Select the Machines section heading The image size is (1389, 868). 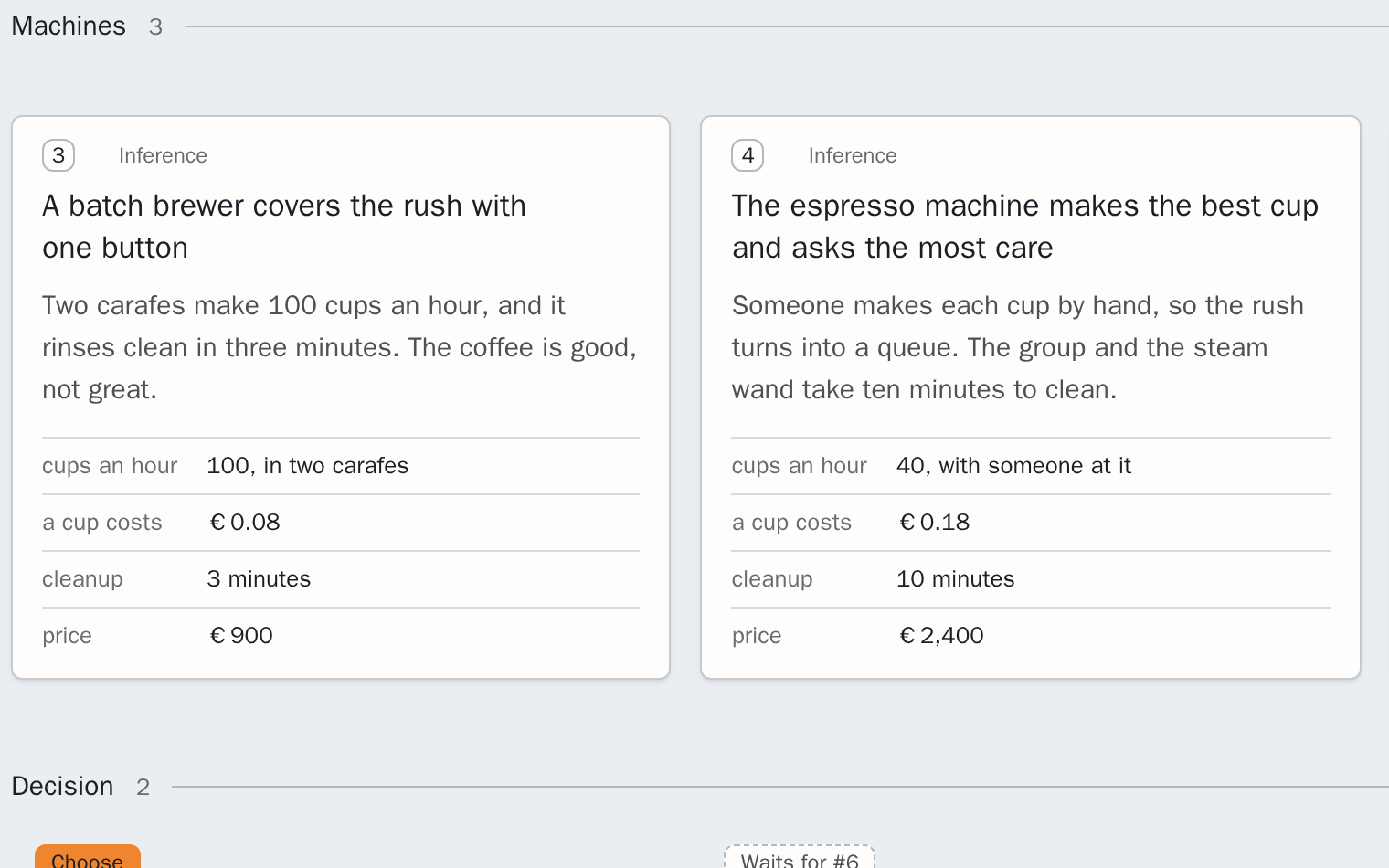[x=69, y=26]
